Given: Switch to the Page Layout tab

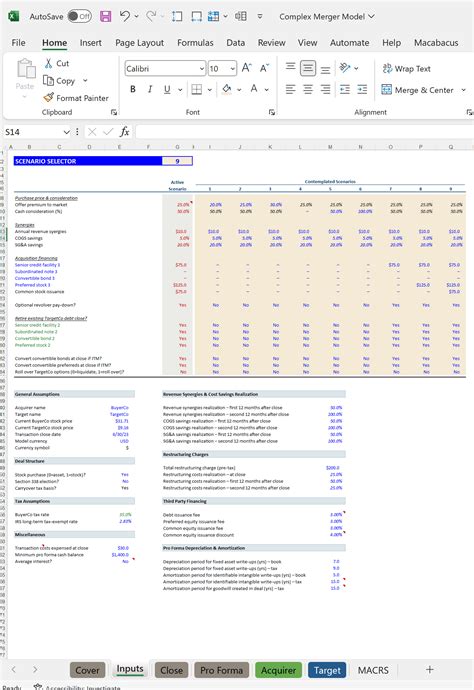Looking at the screenshot, I should 140,43.
